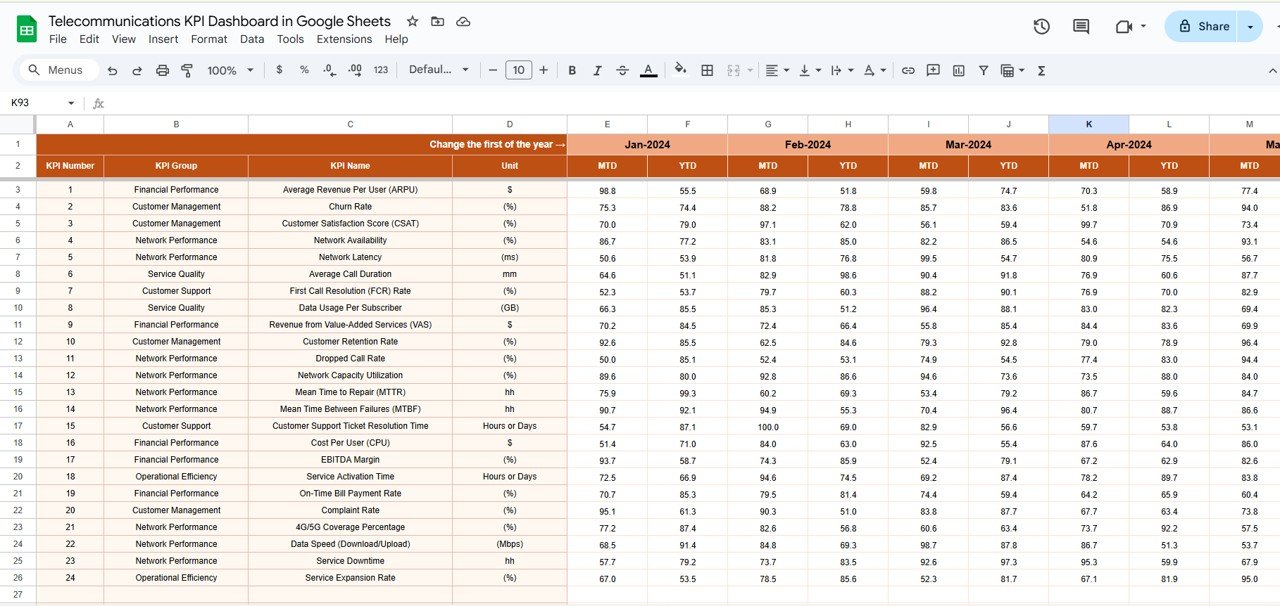Open the name box dropdown arrow

pos(71,103)
